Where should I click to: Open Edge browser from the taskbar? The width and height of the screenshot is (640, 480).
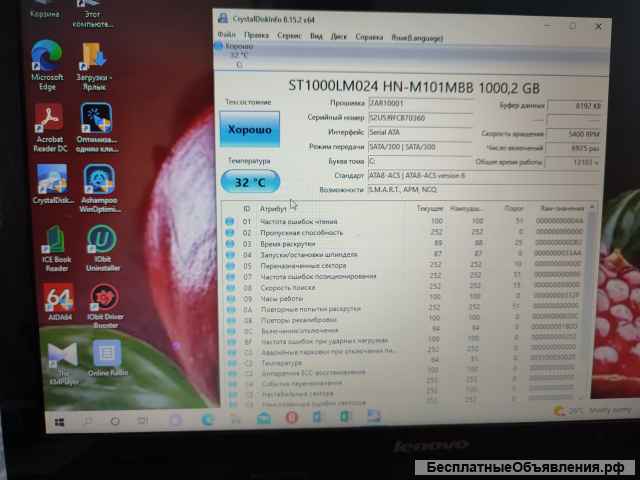[208, 419]
